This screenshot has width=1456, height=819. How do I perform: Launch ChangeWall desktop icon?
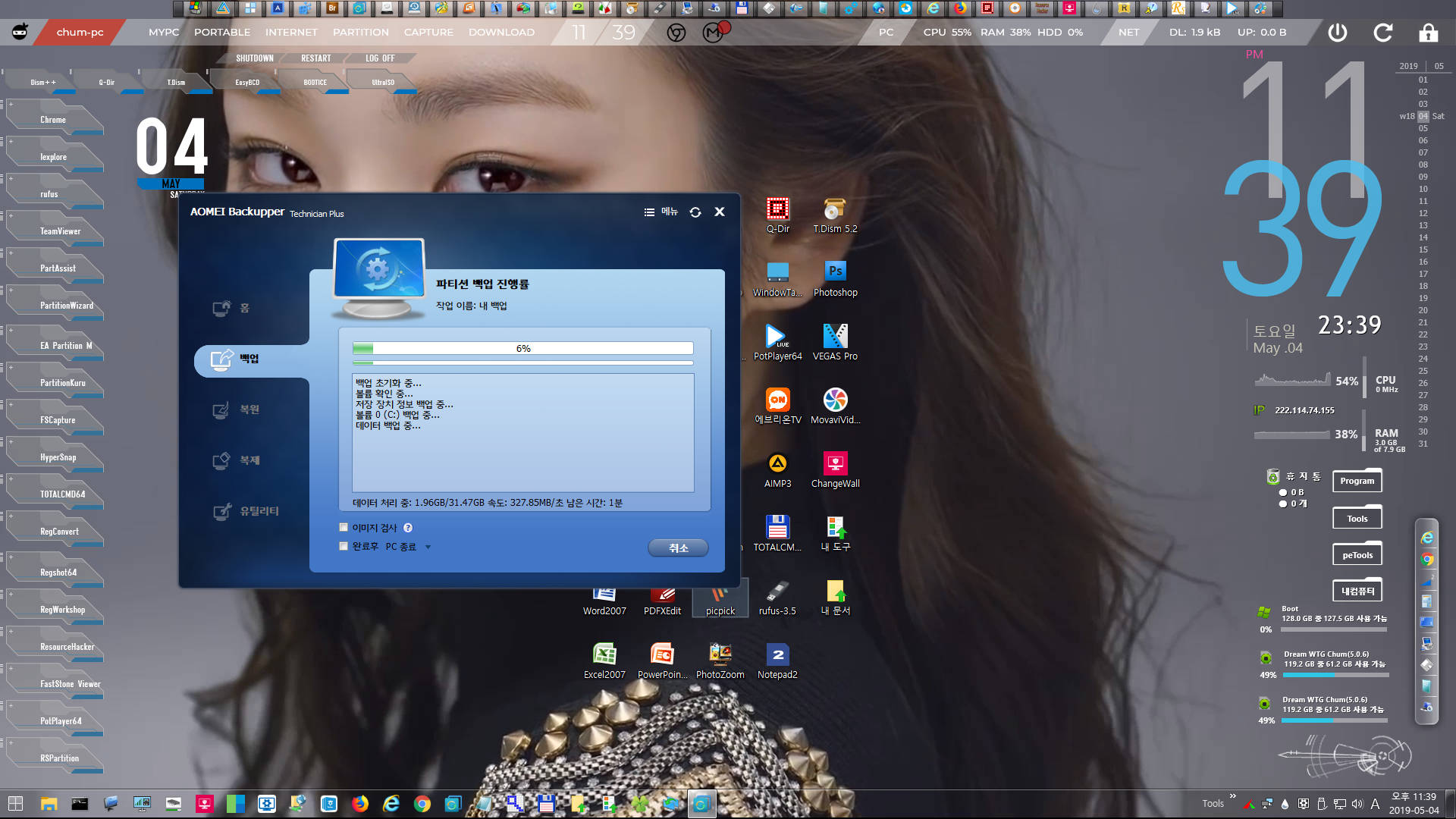(835, 470)
